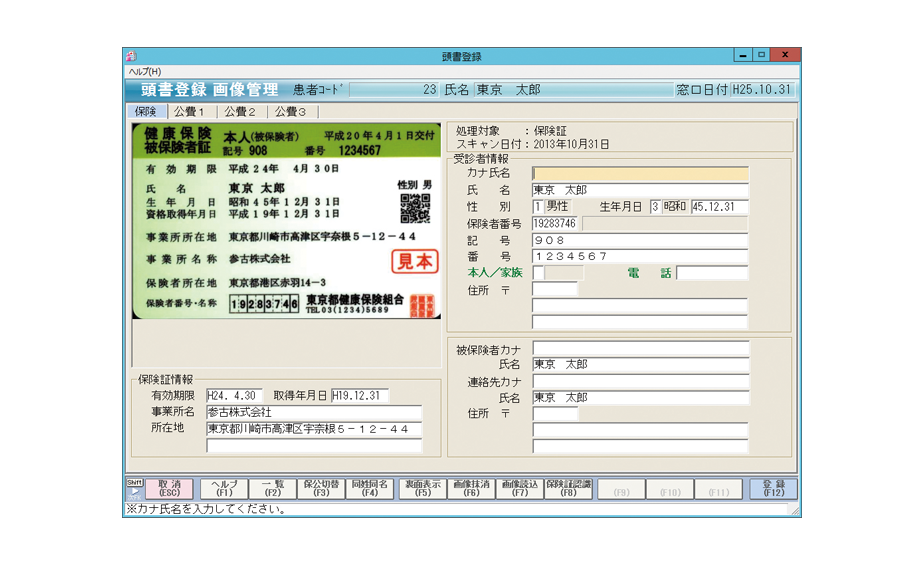The image size is (920, 568).
Task: Click the app icon in title bar
Action: point(131,56)
